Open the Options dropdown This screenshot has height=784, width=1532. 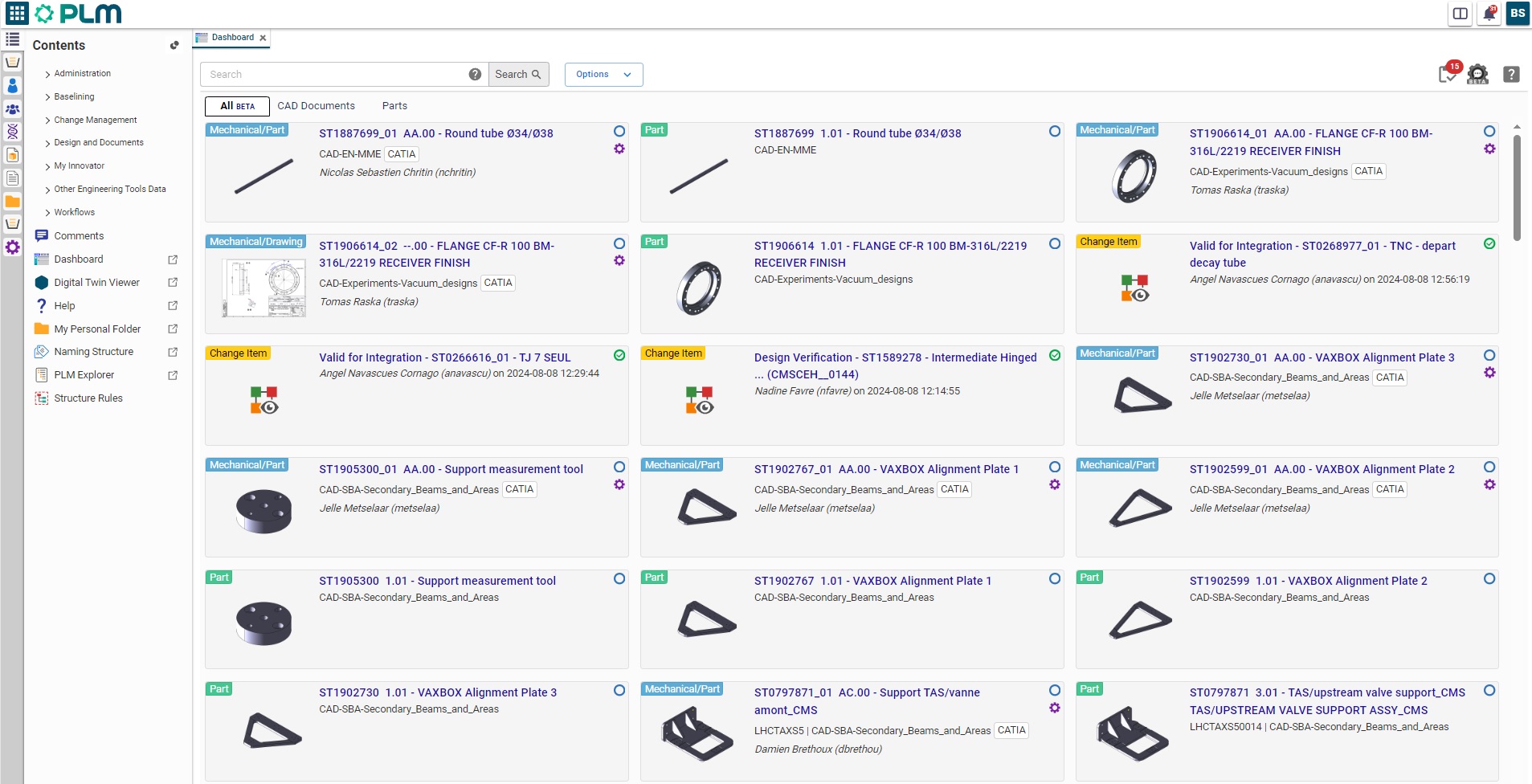point(603,74)
